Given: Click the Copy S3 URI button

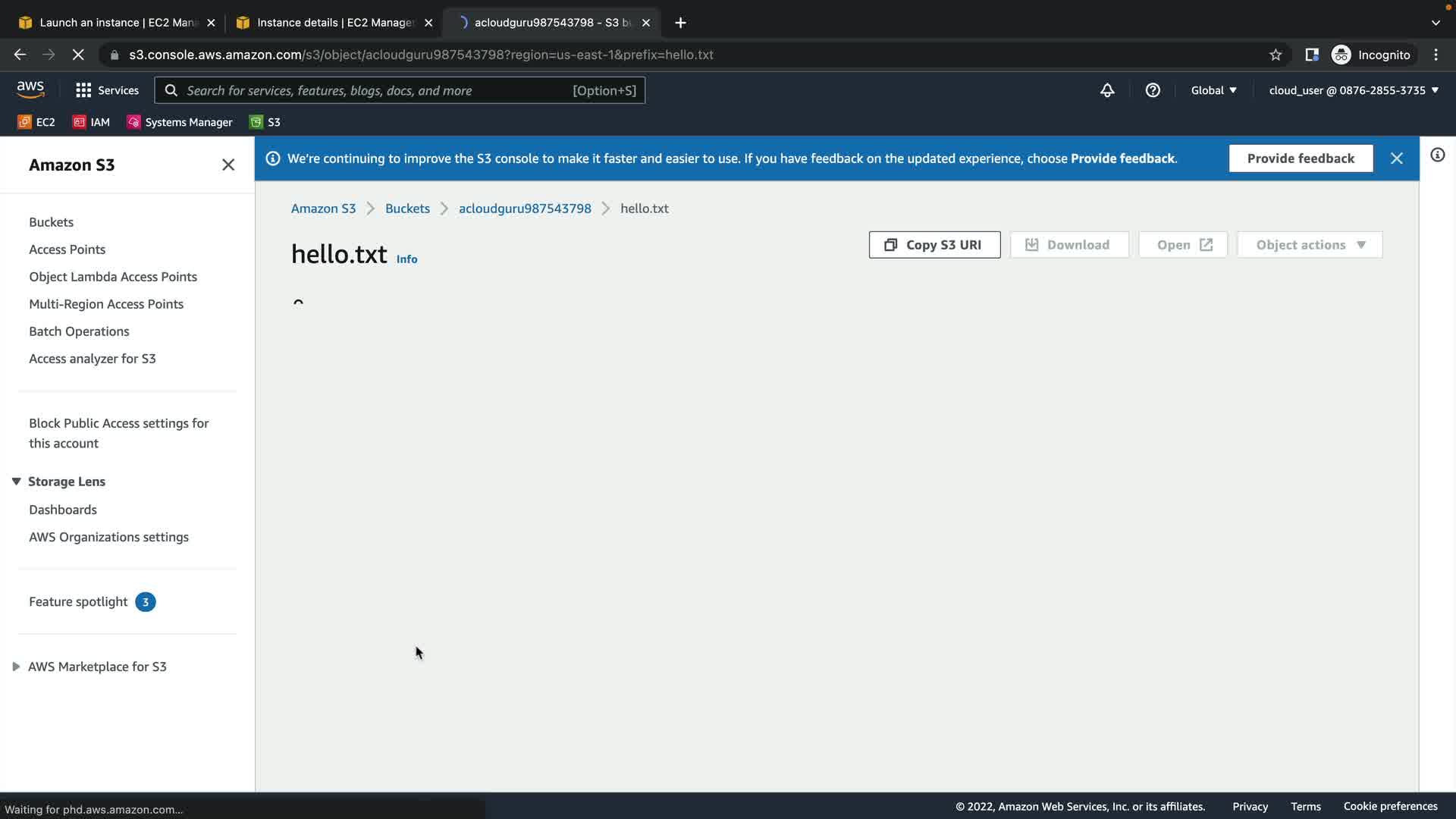Looking at the screenshot, I should tap(934, 245).
